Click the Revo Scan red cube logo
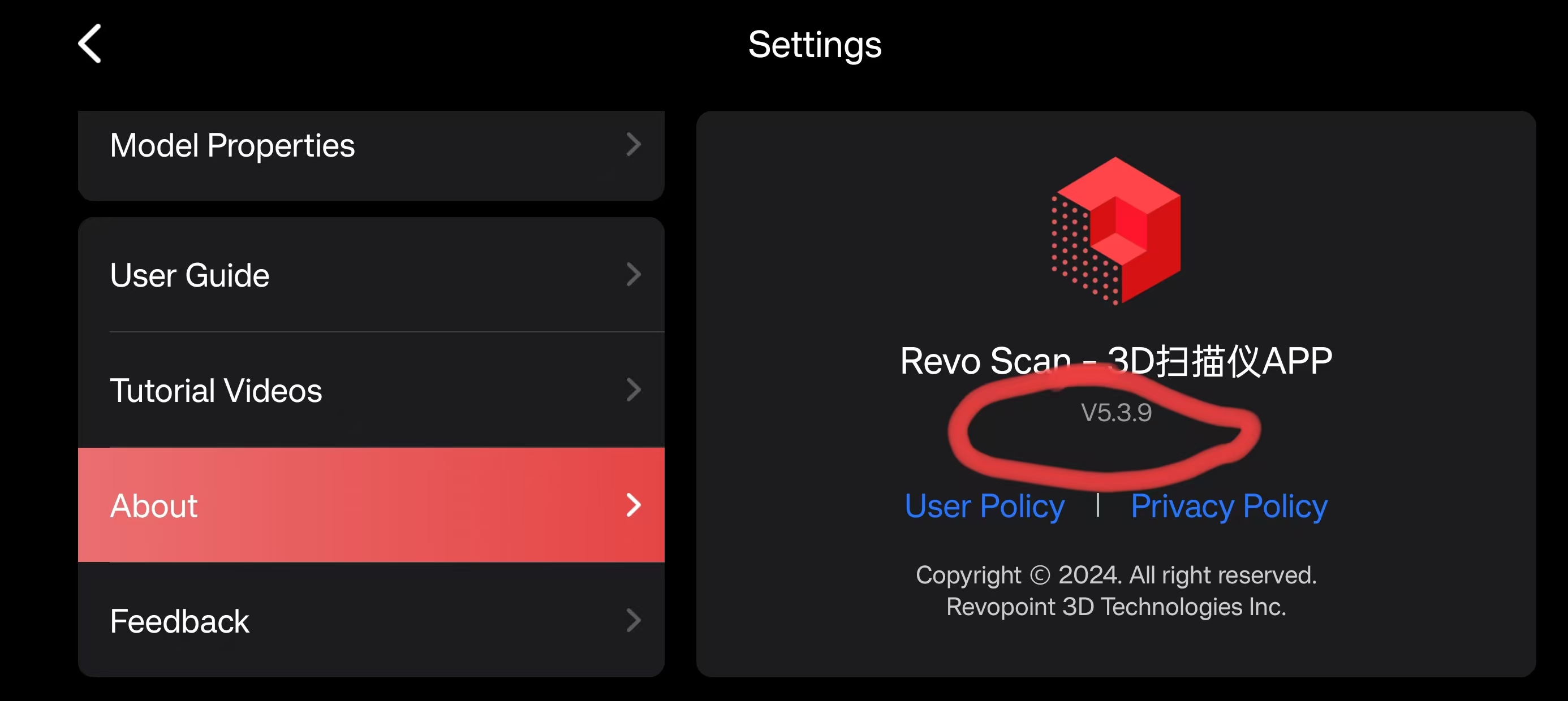Screen dimensions: 1568x701 tap(1115, 231)
